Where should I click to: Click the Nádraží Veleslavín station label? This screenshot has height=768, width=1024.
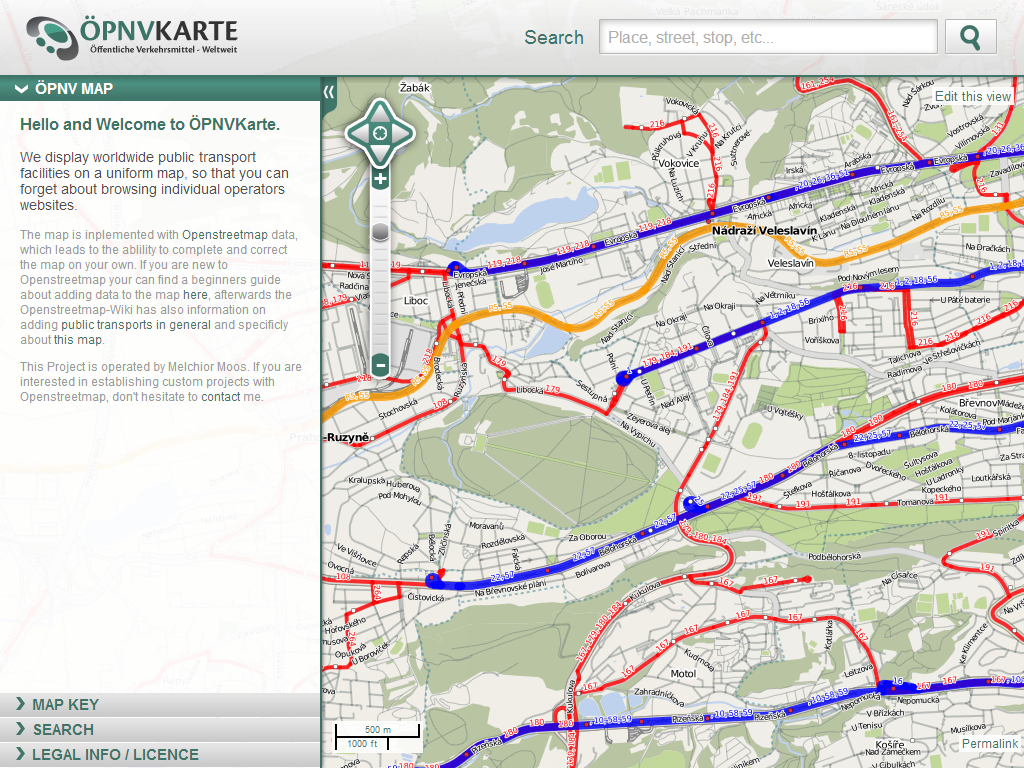tap(764, 230)
